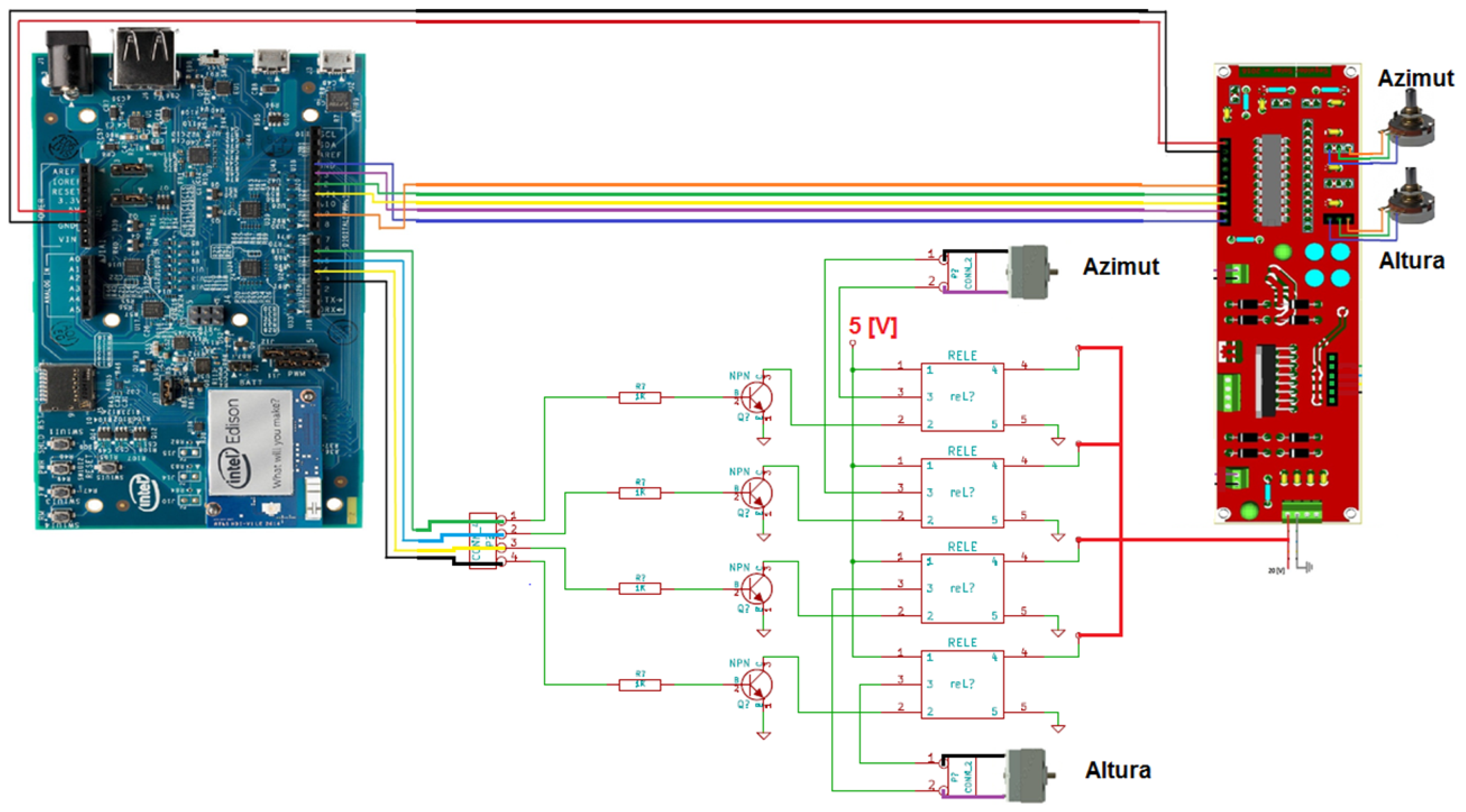The image size is (1466, 812).
Task: Click the bottommost NPN transistor symbol
Action: coord(757,684)
